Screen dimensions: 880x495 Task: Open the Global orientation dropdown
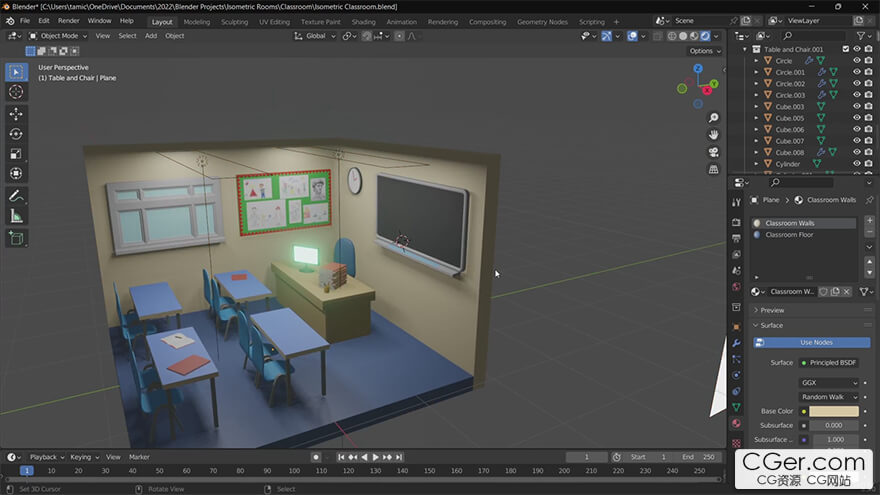[x=315, y=36]
